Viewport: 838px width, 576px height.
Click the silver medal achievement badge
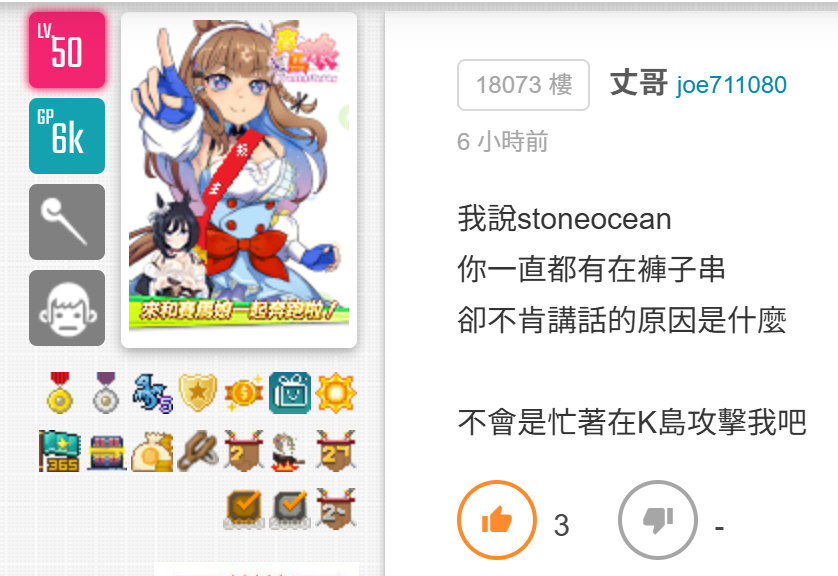pyautogui.click(x=106, y=393)
